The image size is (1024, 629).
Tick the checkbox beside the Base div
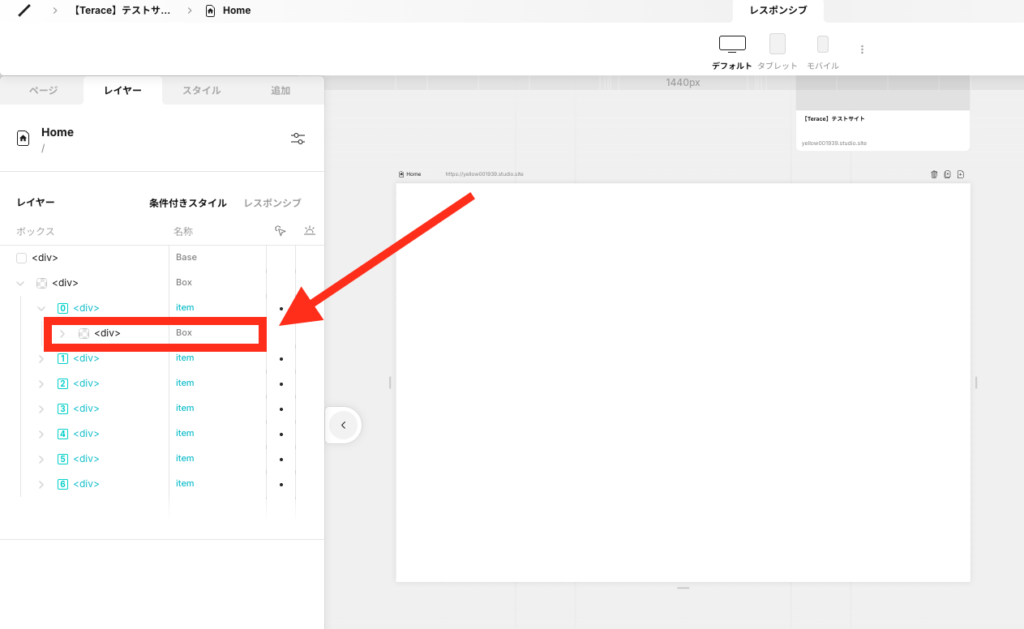22,258
